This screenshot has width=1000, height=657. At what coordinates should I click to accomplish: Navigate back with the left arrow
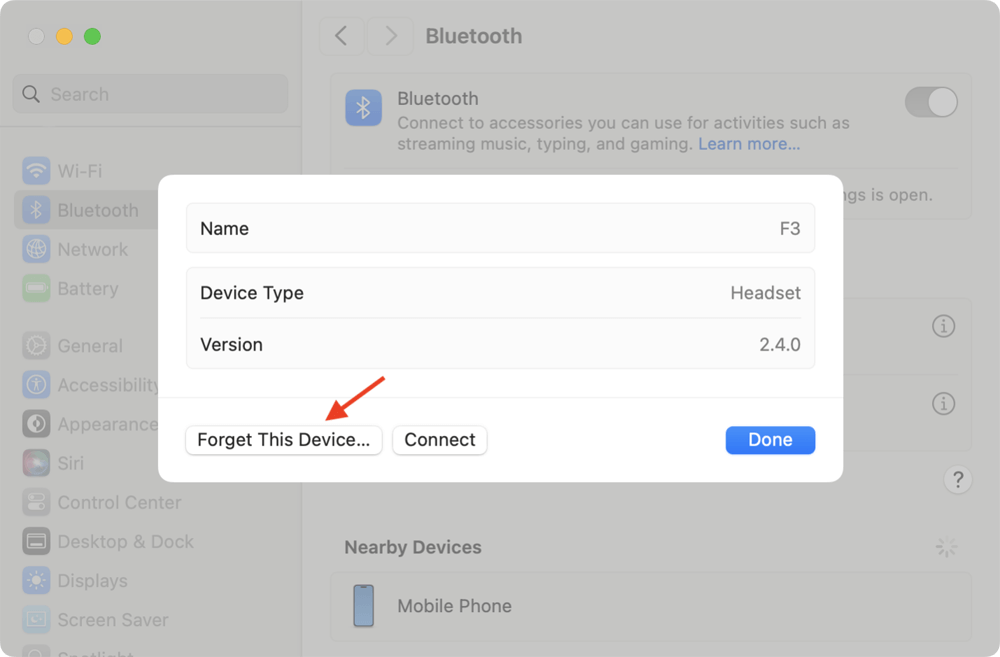click(342, 36)
